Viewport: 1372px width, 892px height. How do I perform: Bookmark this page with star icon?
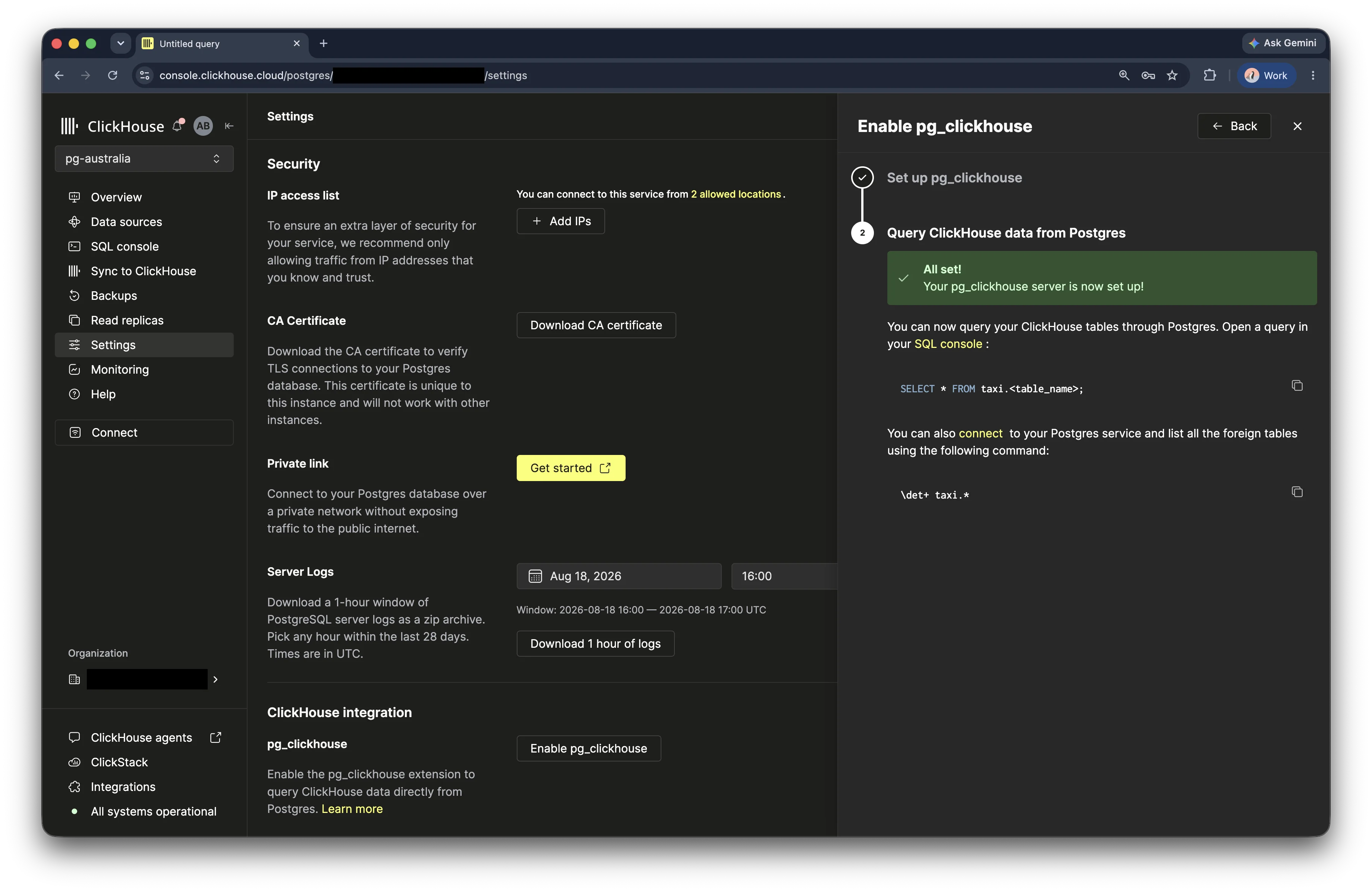[1172, 76]
